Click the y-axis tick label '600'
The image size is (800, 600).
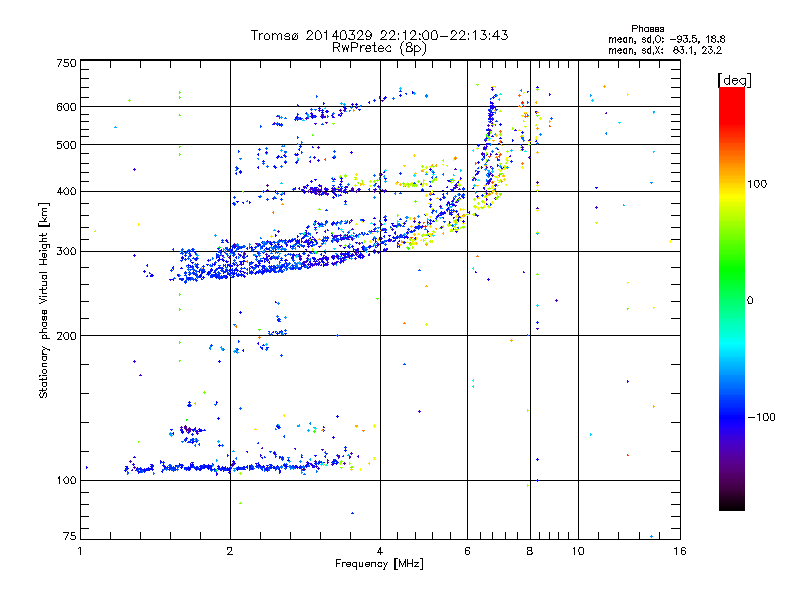pyautogui.click(x=67, y=107)
